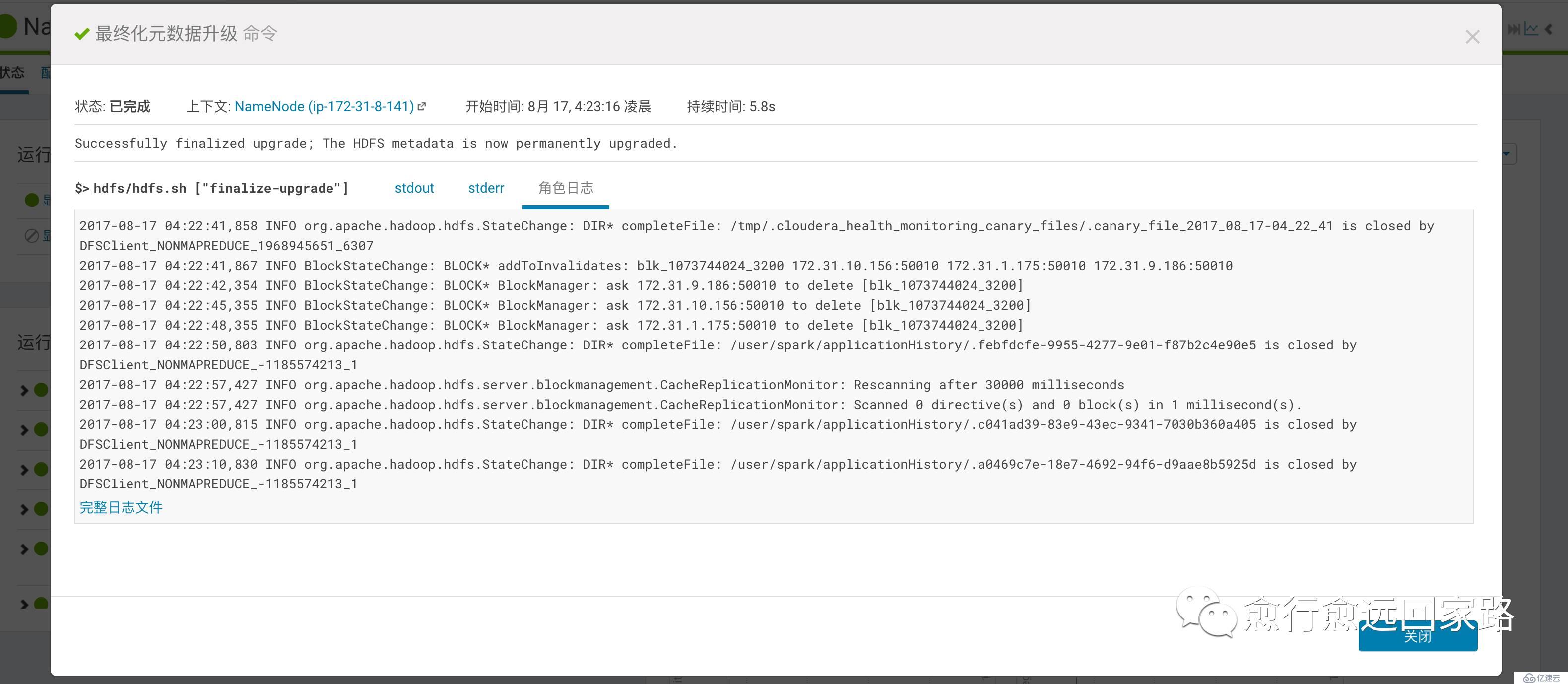1568x684 pixels.
Task: Click 完整日志文件 link
Action: pyautogui.click(x=121, y=507)
